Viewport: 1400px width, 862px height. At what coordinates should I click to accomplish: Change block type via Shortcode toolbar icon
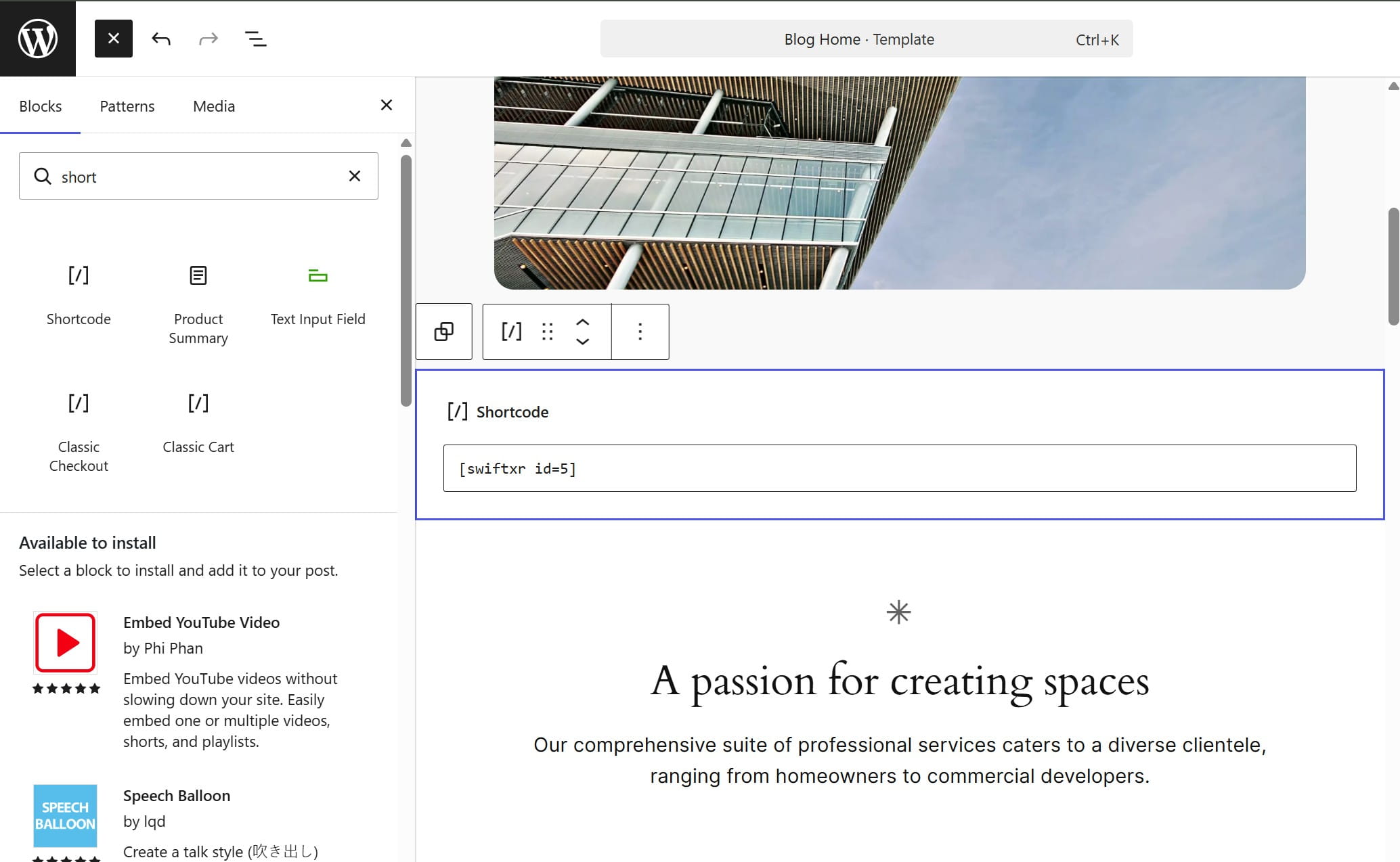click(x=512, y=332)
